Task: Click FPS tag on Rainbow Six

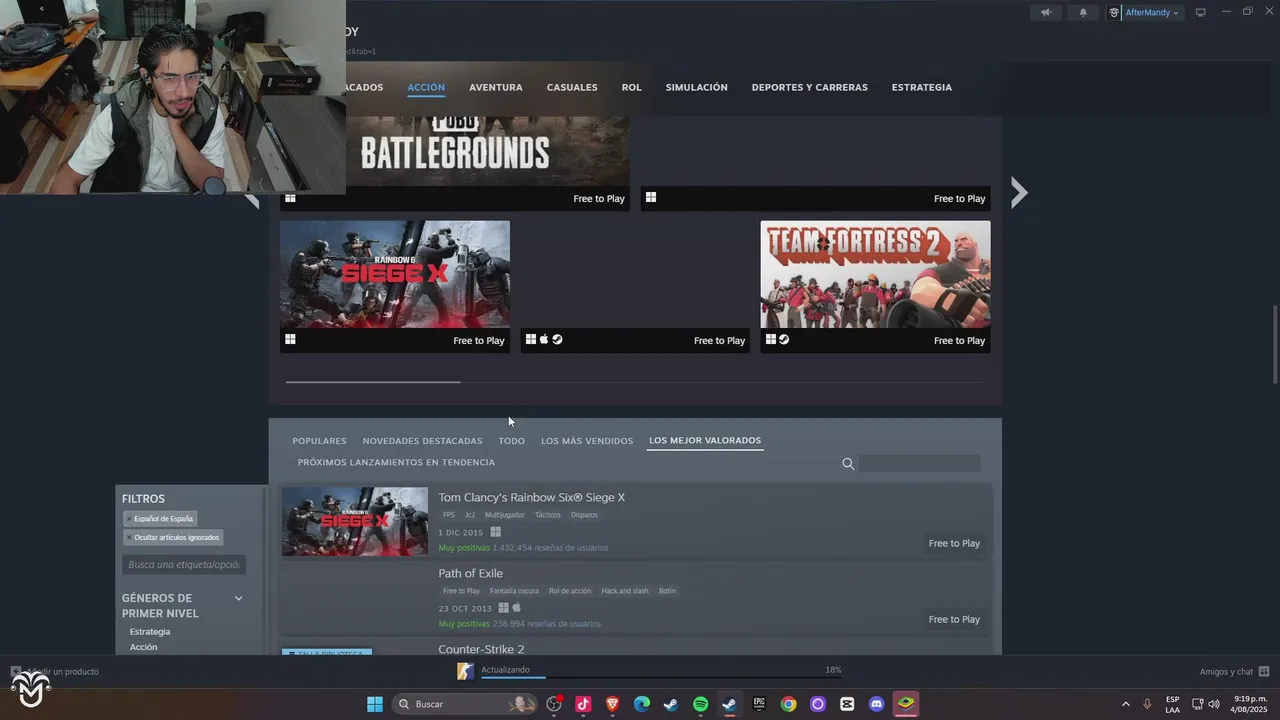Action: (449, 515)
